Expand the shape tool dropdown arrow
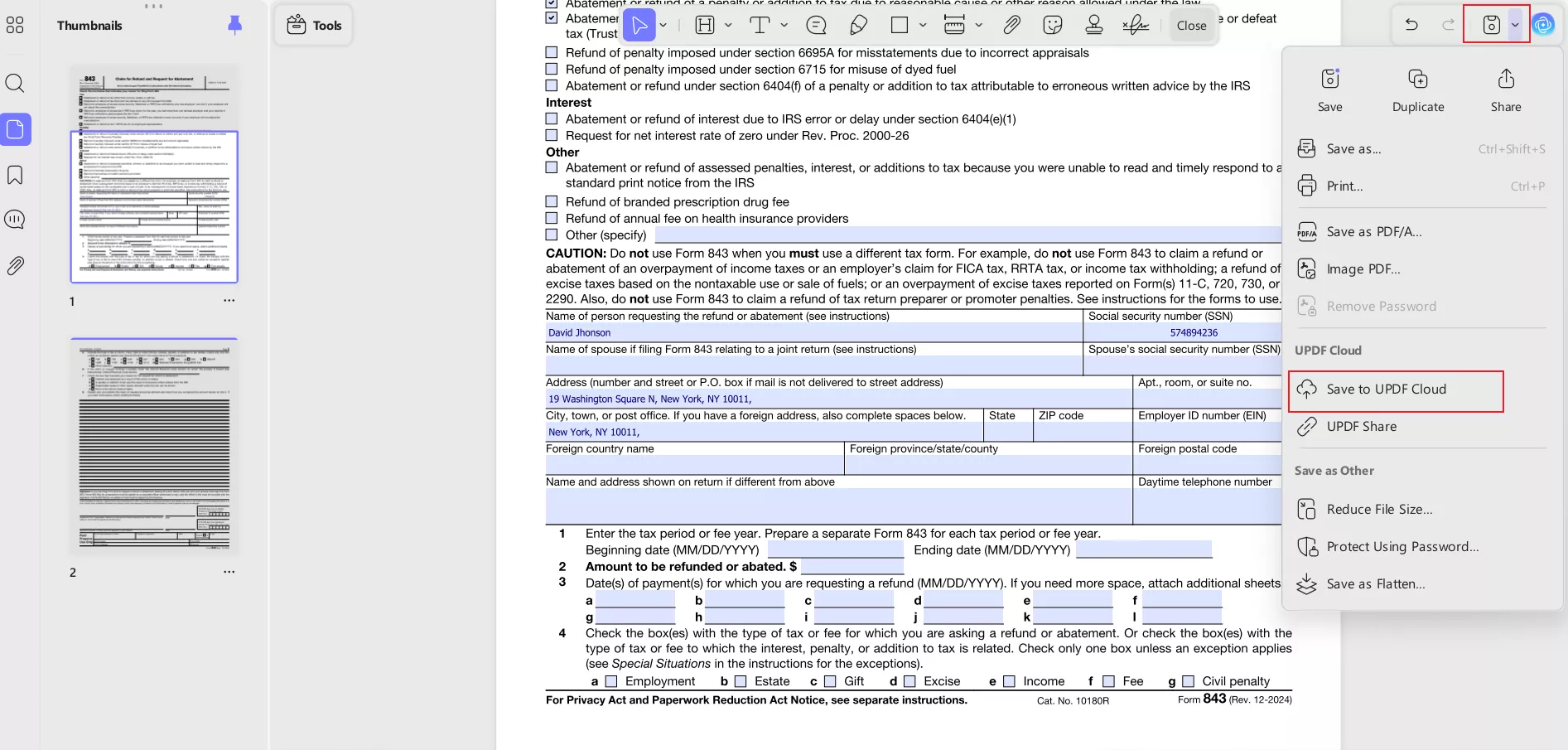Image resolution: width=1568 pixels, height=750 pixels. click(x=922, y=25)
